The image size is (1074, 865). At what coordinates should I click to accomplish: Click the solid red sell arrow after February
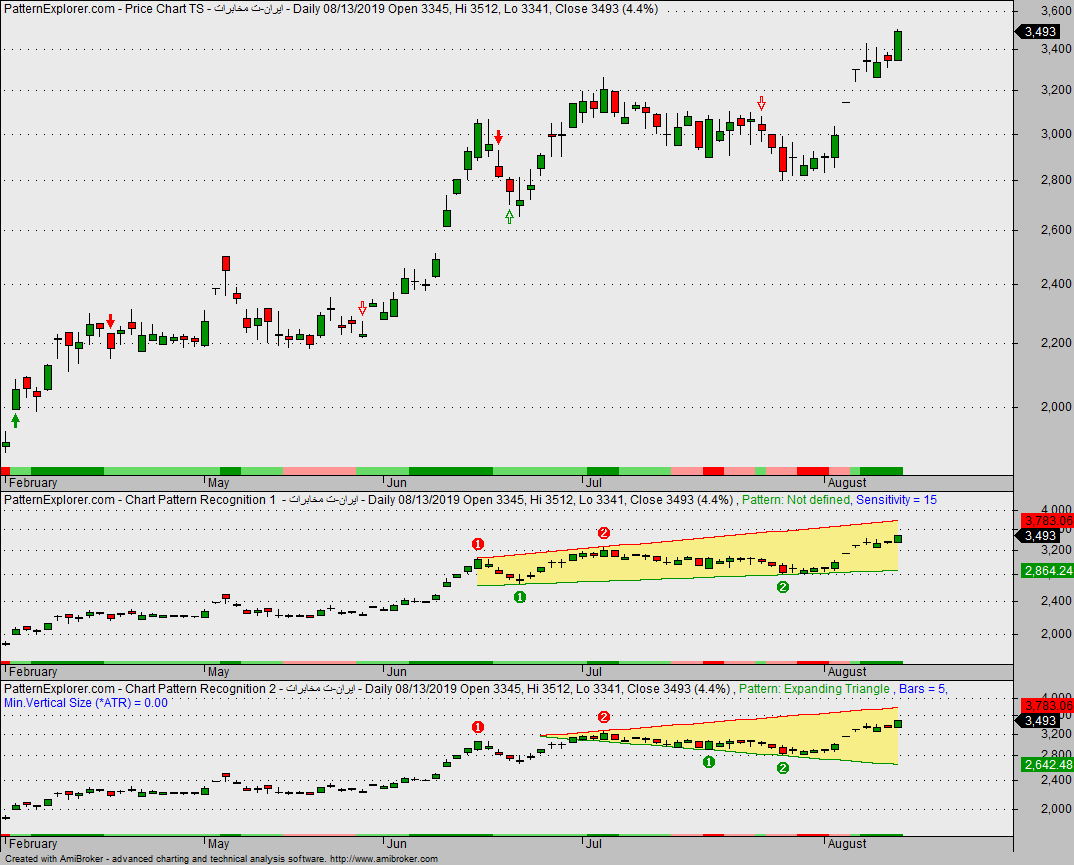(x=111, y=321)
